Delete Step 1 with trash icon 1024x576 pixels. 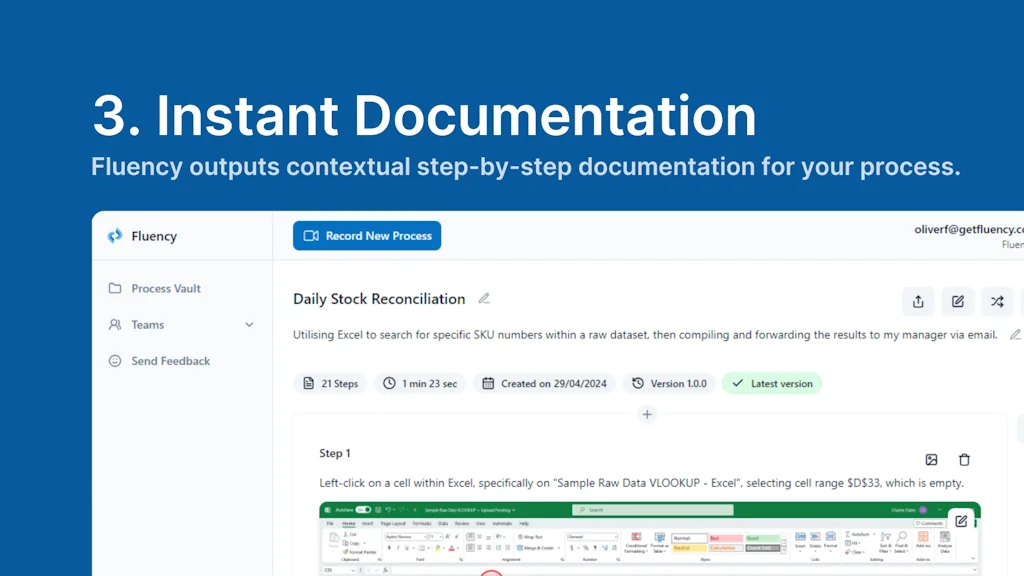964,459
